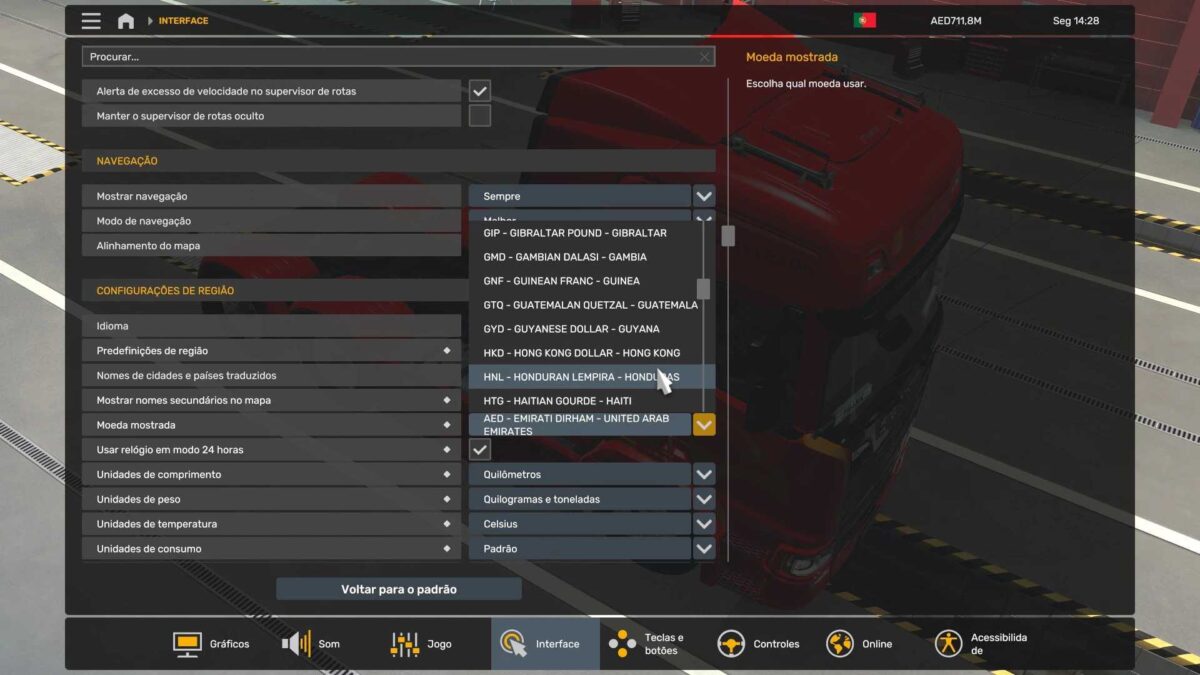
Task: Open Controles steering wheel settings
Action: pyautogui.click(x=758, y=644)
